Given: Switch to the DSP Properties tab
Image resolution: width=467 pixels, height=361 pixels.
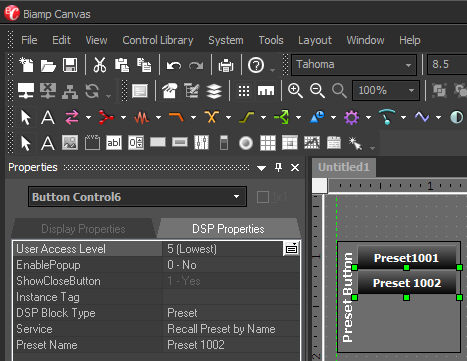Looking at the screenshot, I should click(228, 229).
